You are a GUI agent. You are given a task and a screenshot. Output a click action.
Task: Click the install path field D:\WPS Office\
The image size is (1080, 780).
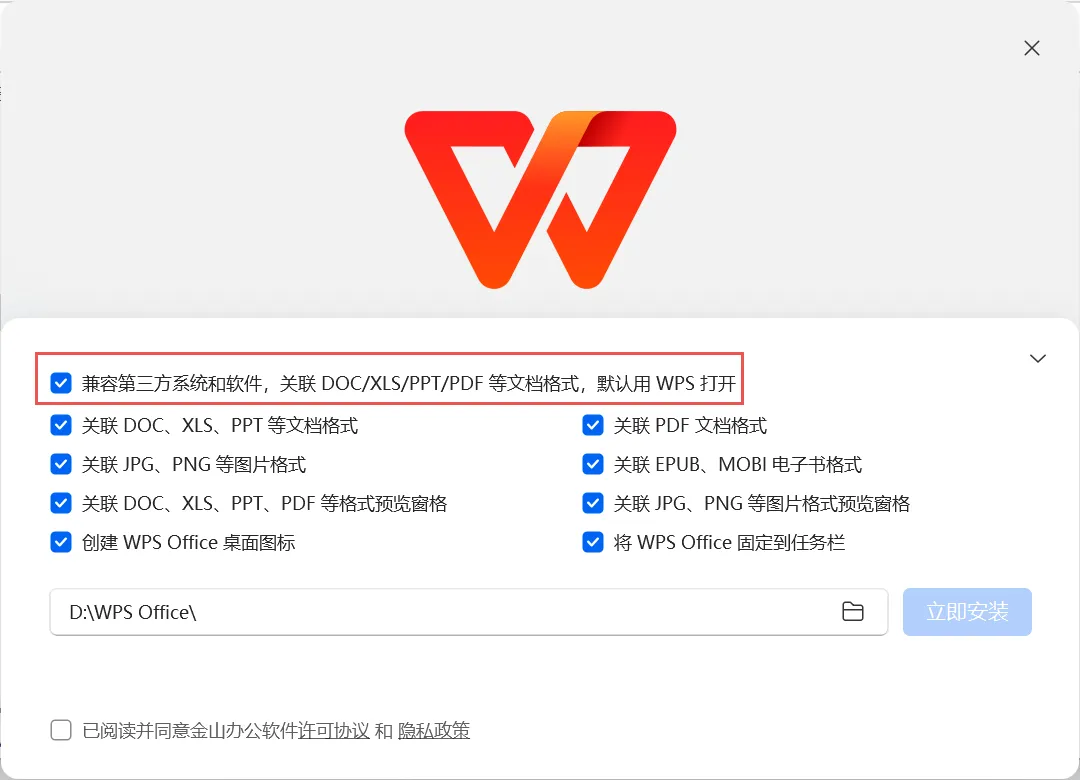(468, 612)
